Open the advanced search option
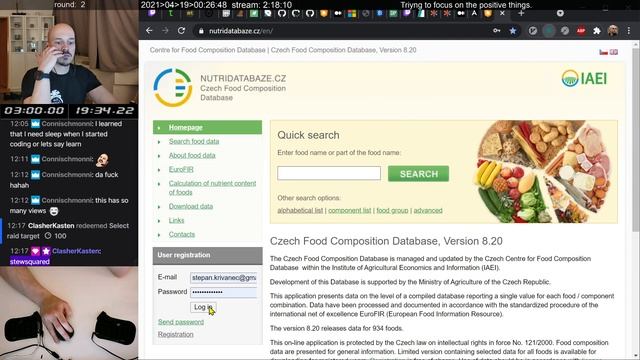Image resolution: width=640 pixels, height=360 pixels. click(x=428, y=211)
